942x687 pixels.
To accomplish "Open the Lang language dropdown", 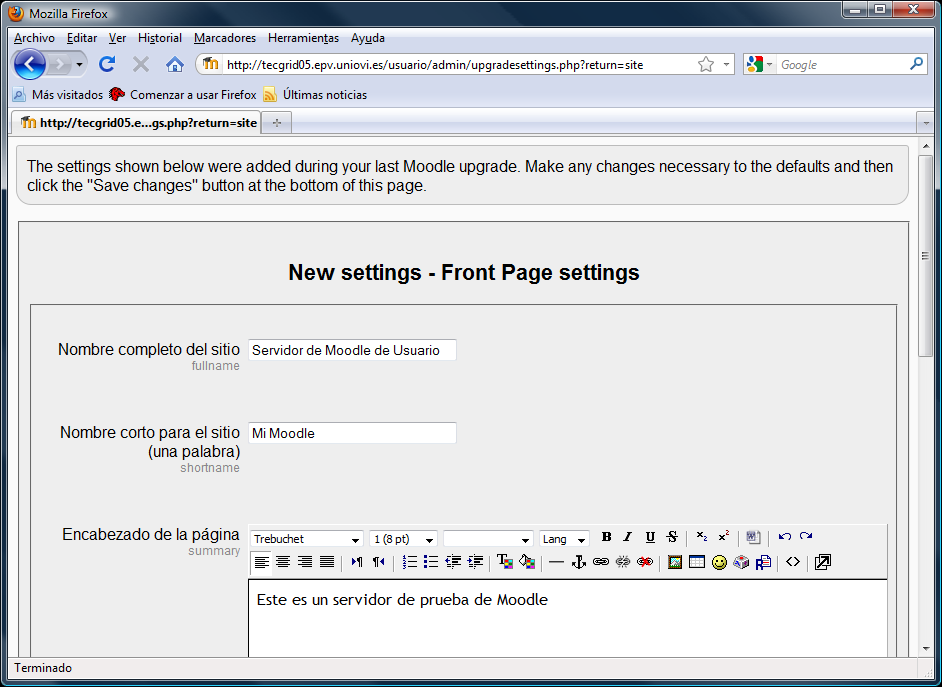I will [564, 539].
